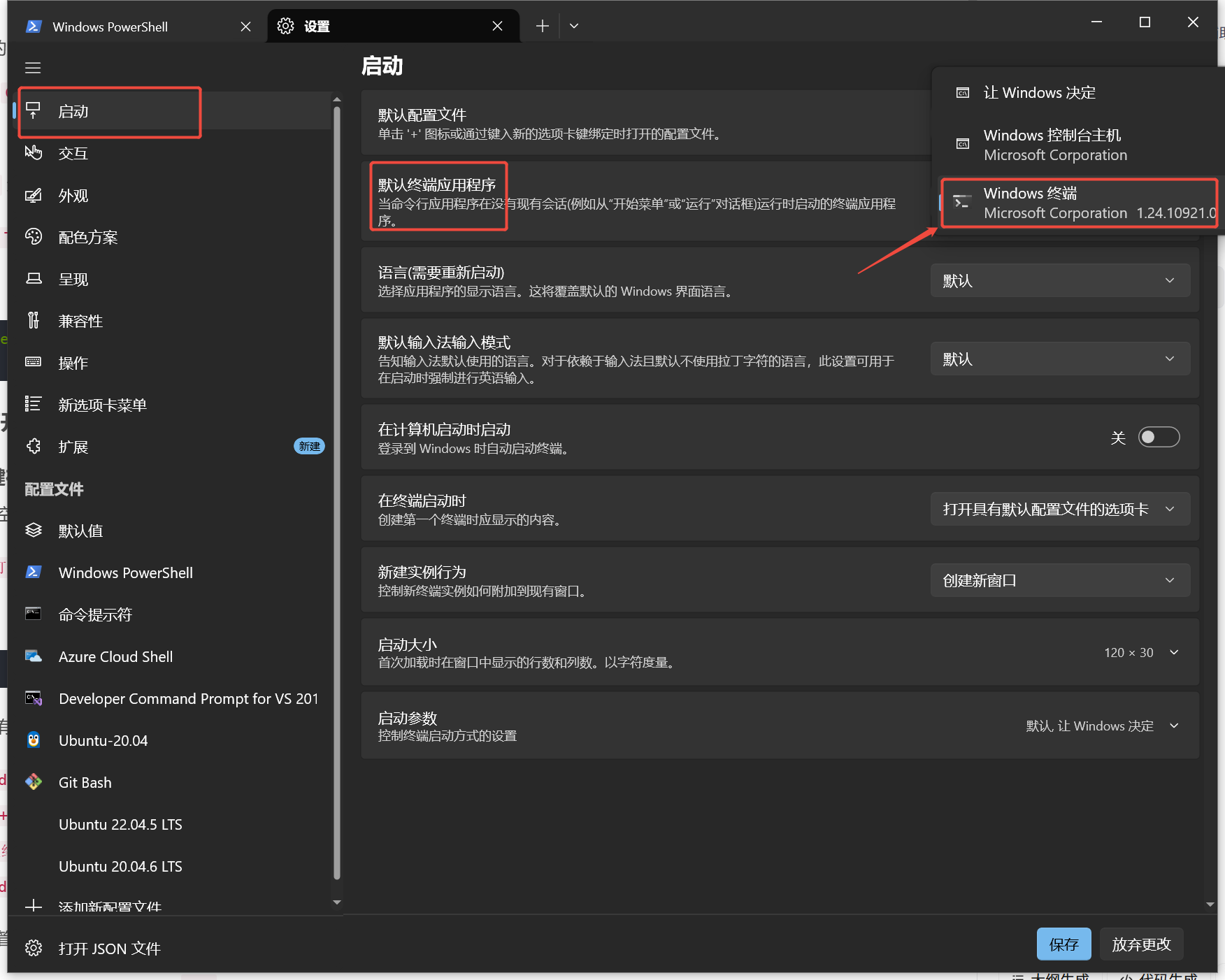1225x980 pixels.
Task: Click the 120 × 30 size value
Action: [x=1129, y=652]
